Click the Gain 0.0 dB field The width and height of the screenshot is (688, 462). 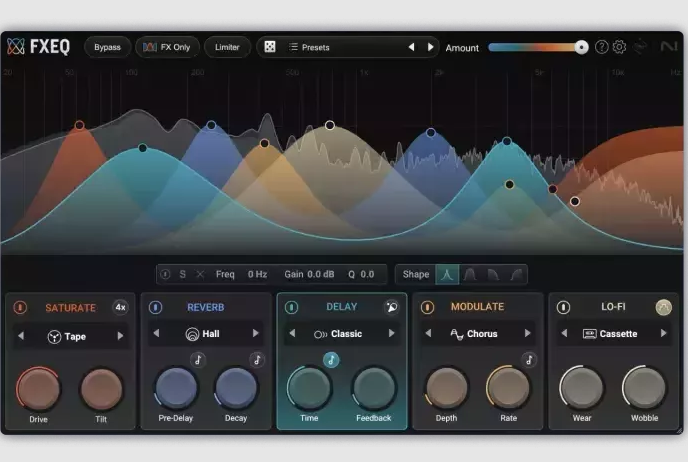click(x=309, y=275)
